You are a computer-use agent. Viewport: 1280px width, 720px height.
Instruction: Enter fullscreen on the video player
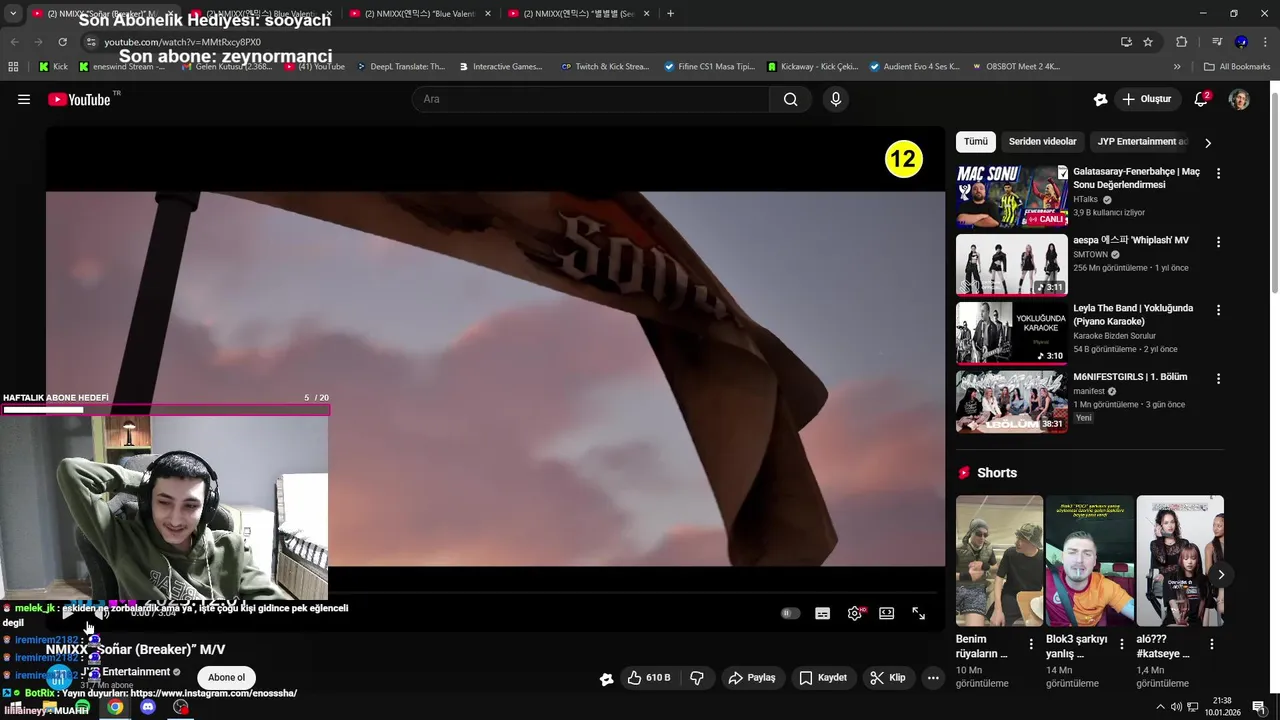pyautogui.click(x=918, y=613)
